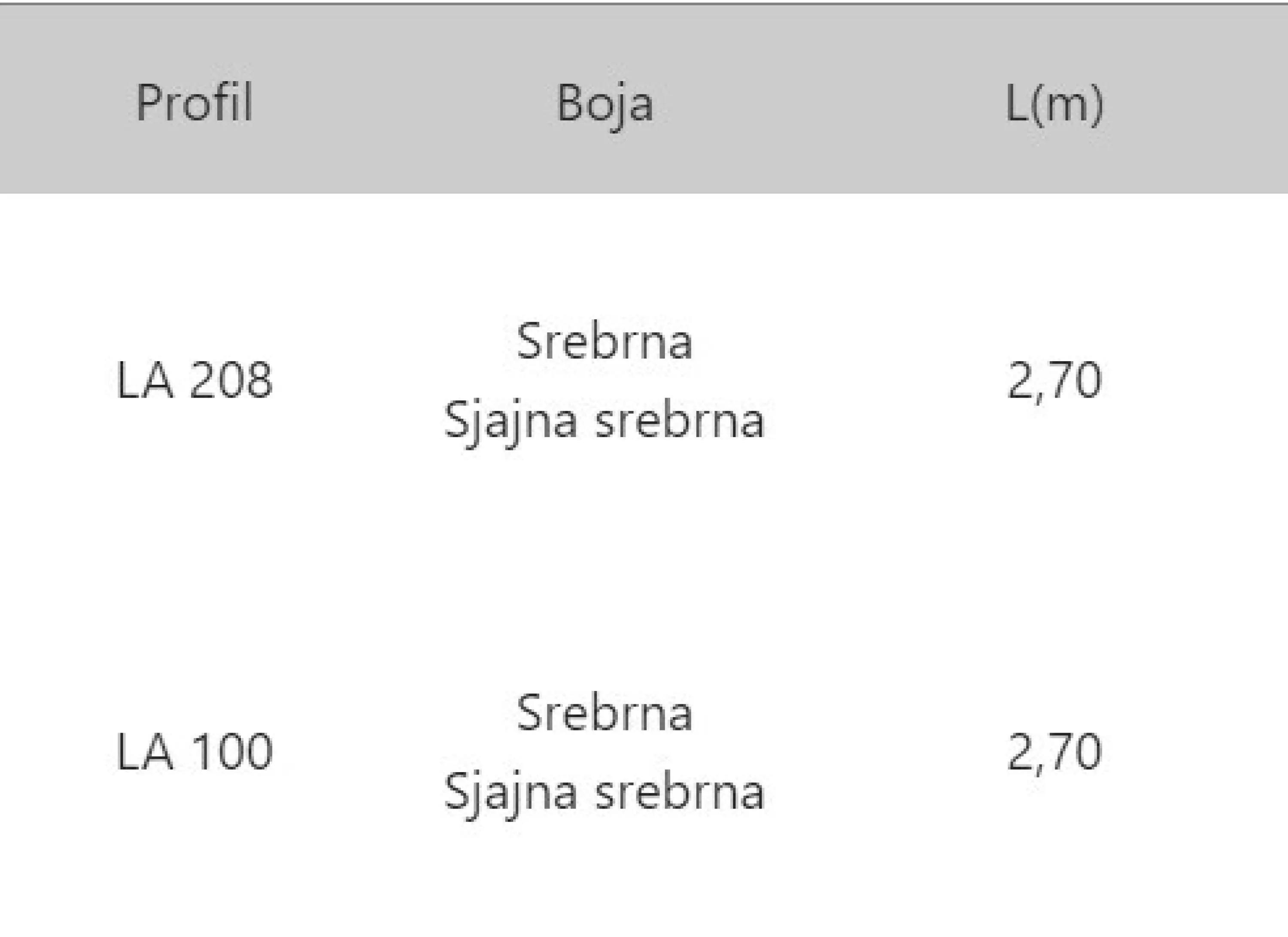Click lowercase srebrna in LA 208 row

(x=679, y=421)
